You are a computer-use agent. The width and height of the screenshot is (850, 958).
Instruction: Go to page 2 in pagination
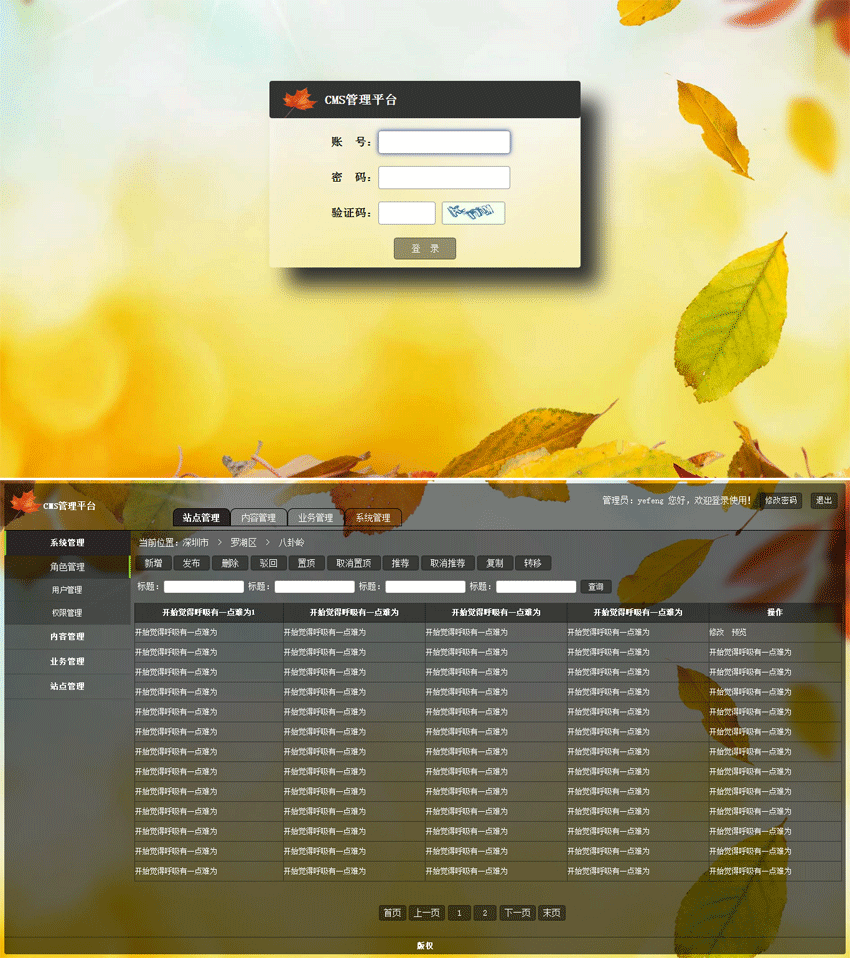pos(487,913)
